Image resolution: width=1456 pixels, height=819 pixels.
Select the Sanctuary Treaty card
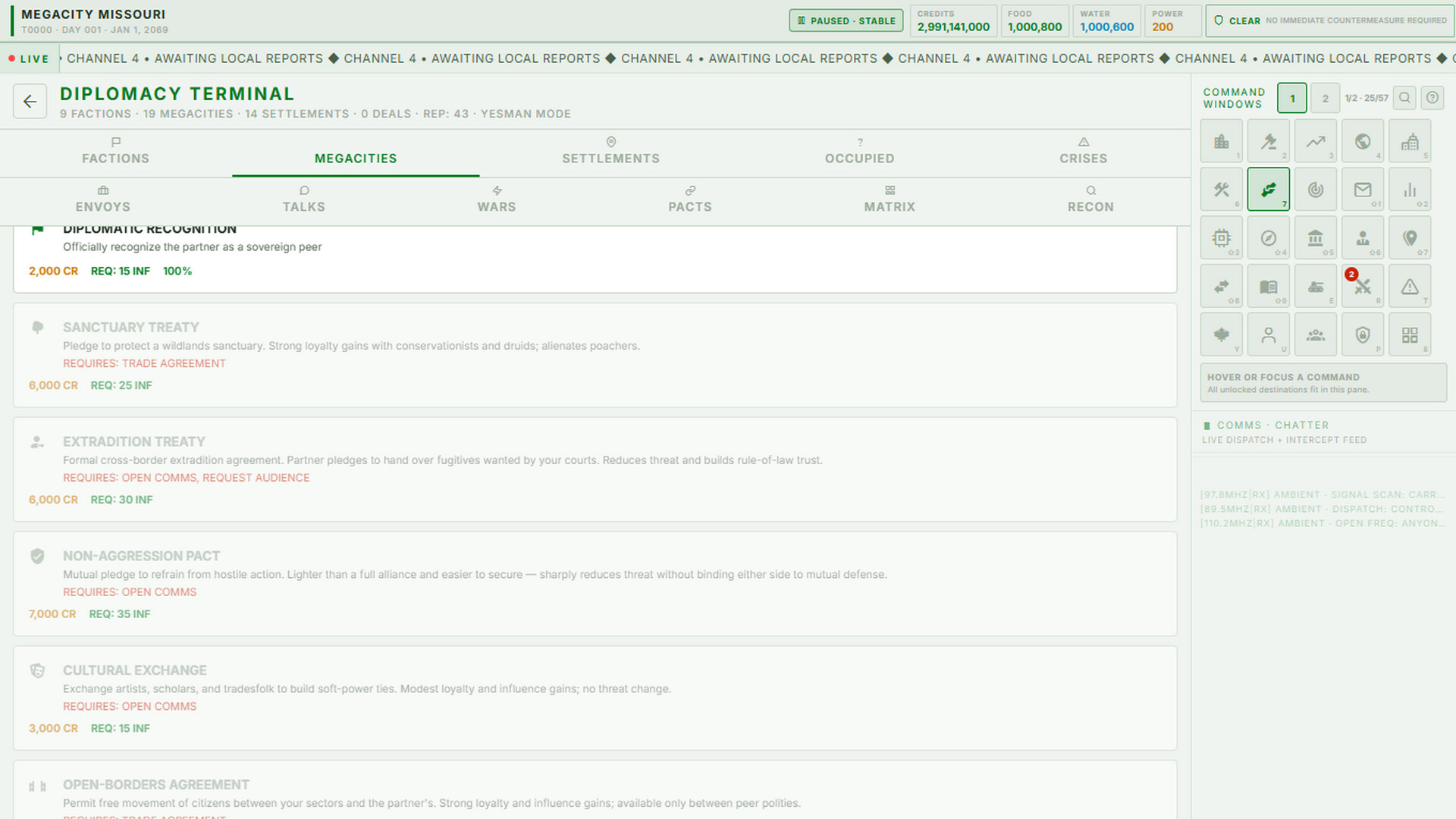click(x=595, y=356)
